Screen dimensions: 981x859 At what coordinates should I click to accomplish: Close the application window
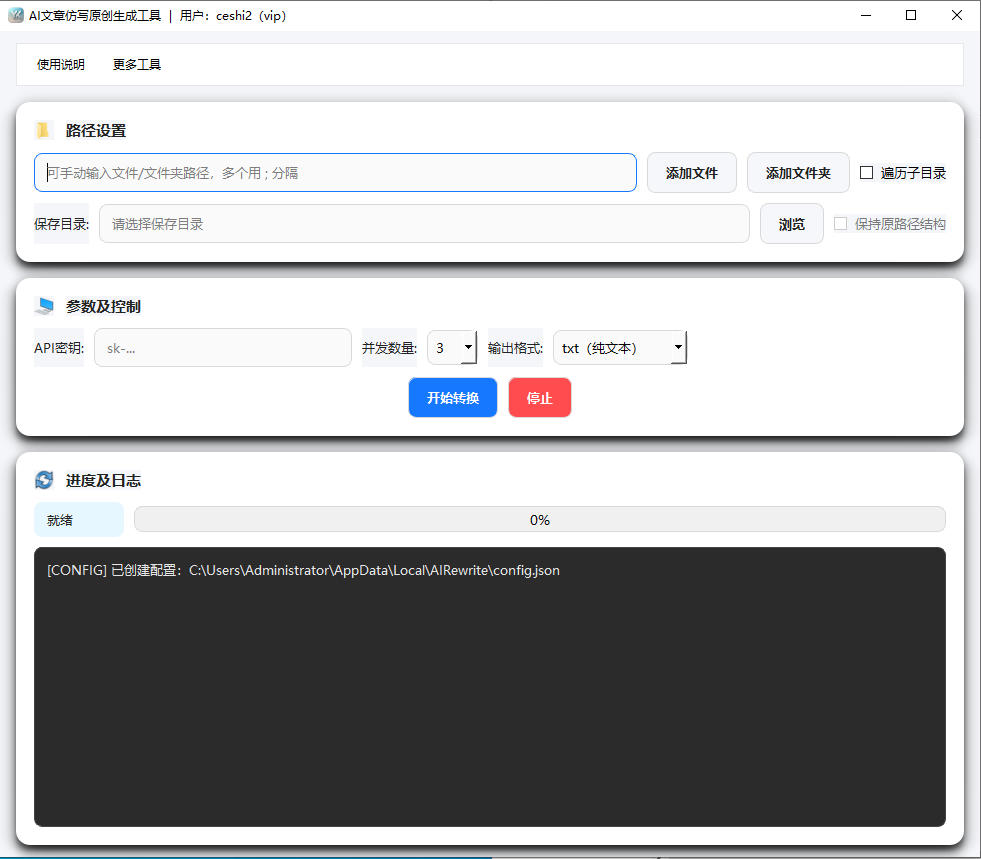[957, 15]
